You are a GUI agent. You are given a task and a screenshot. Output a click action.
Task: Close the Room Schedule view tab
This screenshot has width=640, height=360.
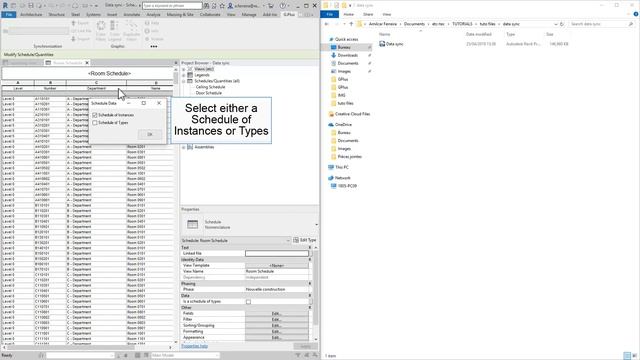(87, 63)
